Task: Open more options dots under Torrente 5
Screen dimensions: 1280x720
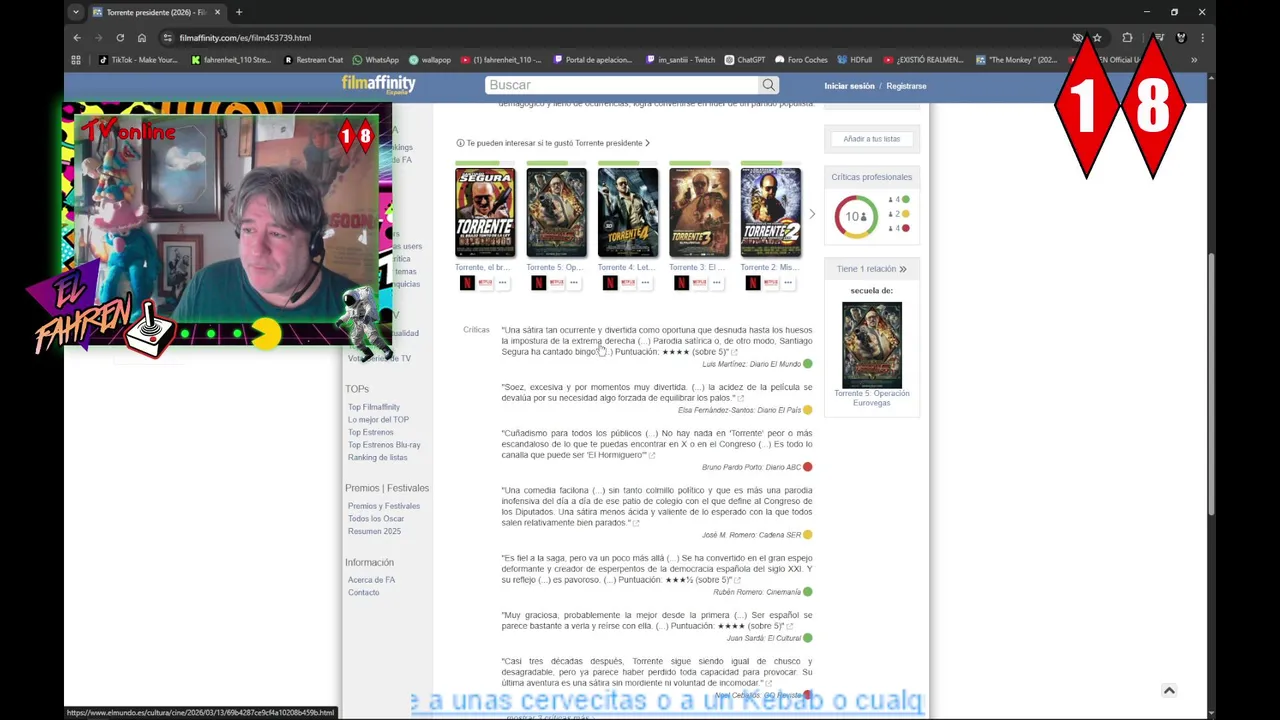Action: pos(574,283)
